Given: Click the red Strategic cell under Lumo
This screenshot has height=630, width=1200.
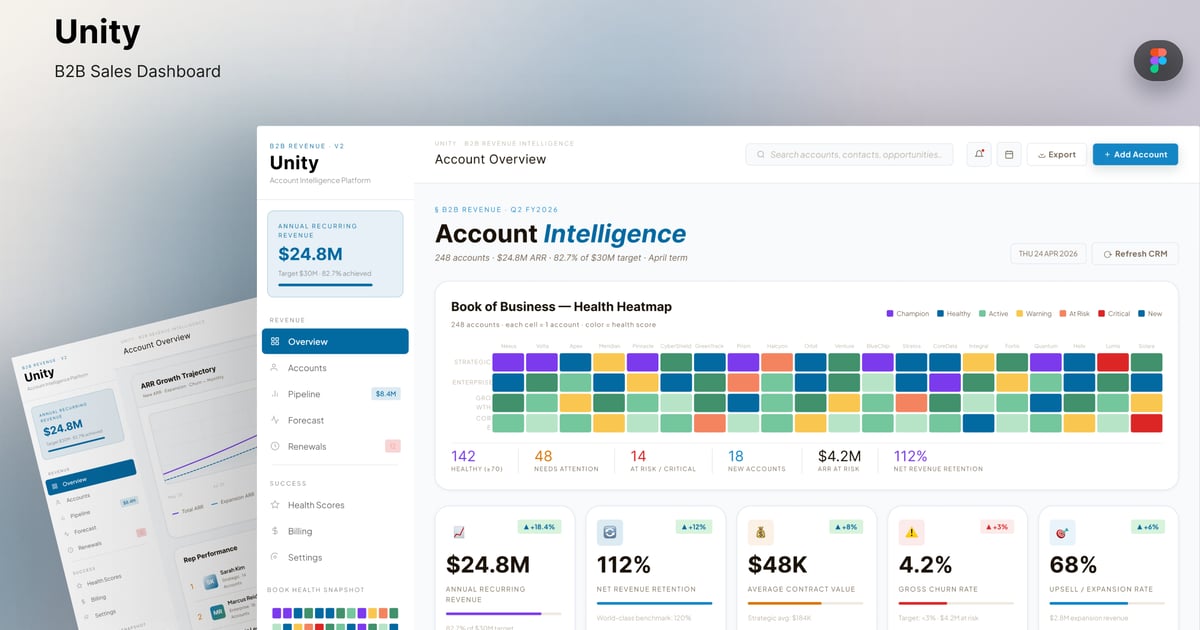Looking at the screenshot, I should pyautogui.click(x=1113, y=362).
